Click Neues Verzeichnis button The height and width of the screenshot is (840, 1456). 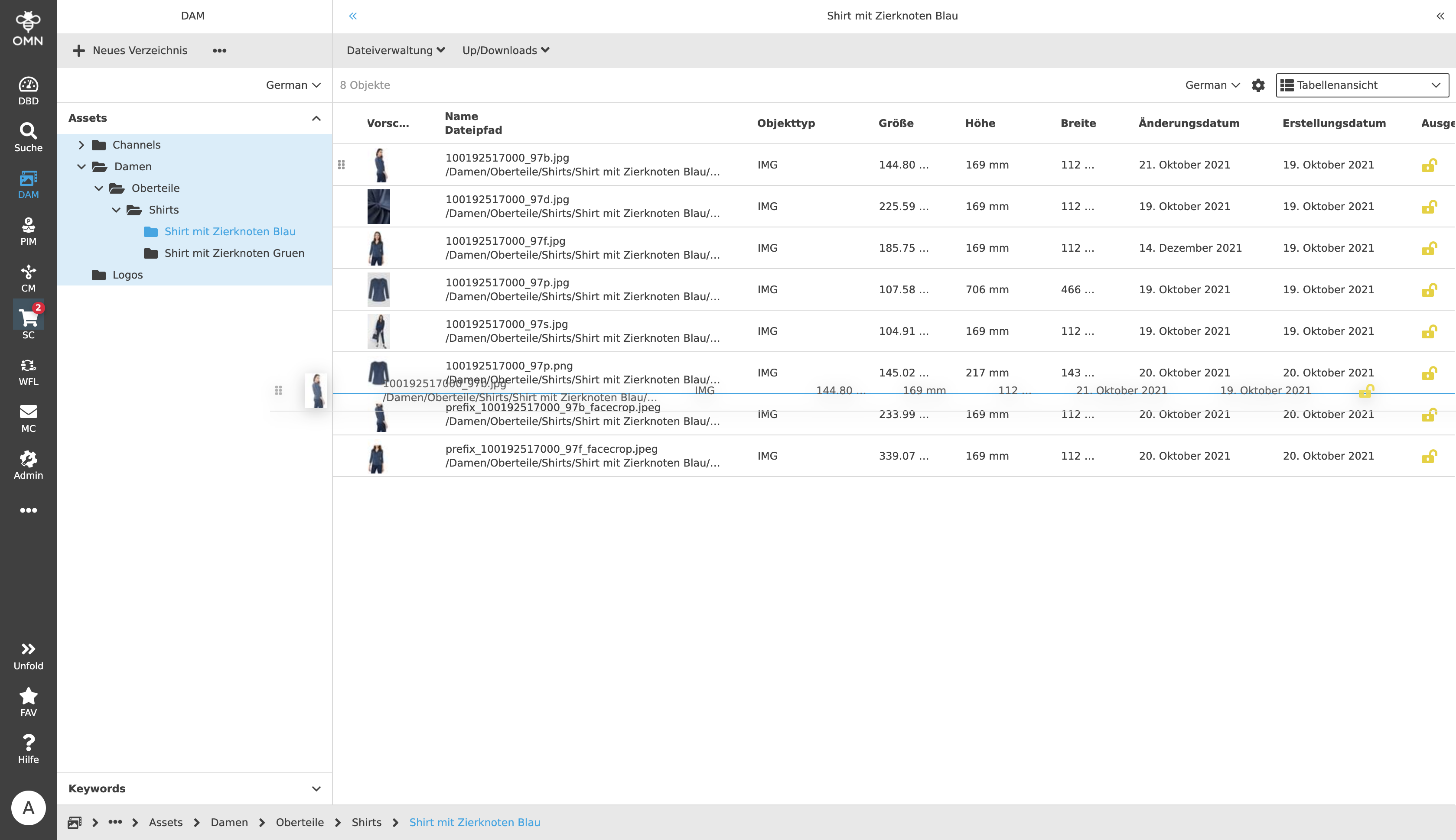(x=130, y=51)
